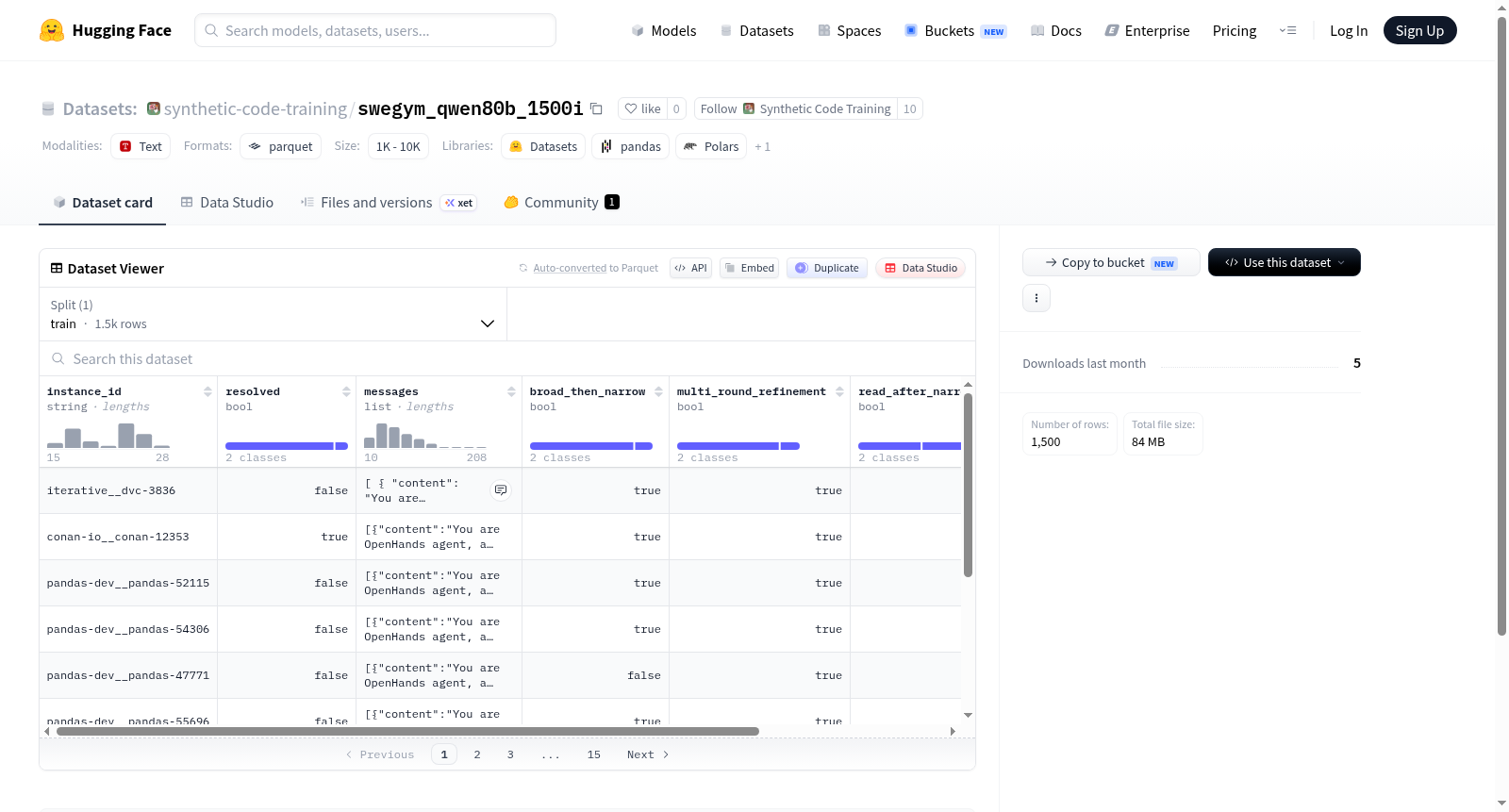This screenshot has height=812, width=1509.
Task: Go to Models in the navigation
Action: (664, 30)
